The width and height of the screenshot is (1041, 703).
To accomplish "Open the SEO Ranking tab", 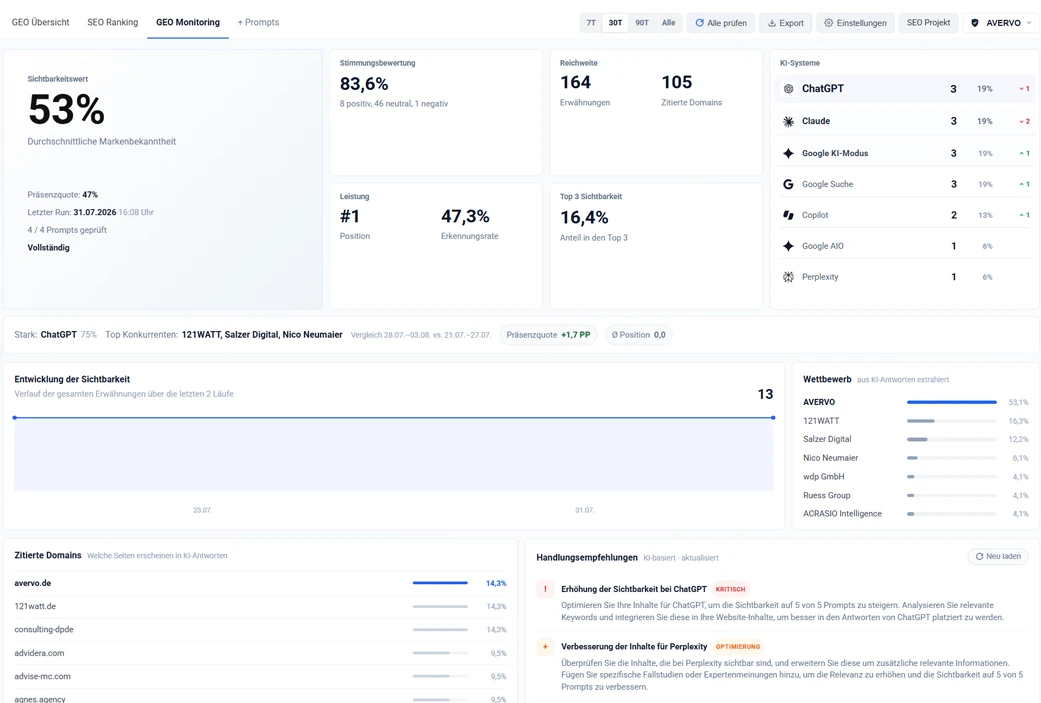I will tap(113, 22).
